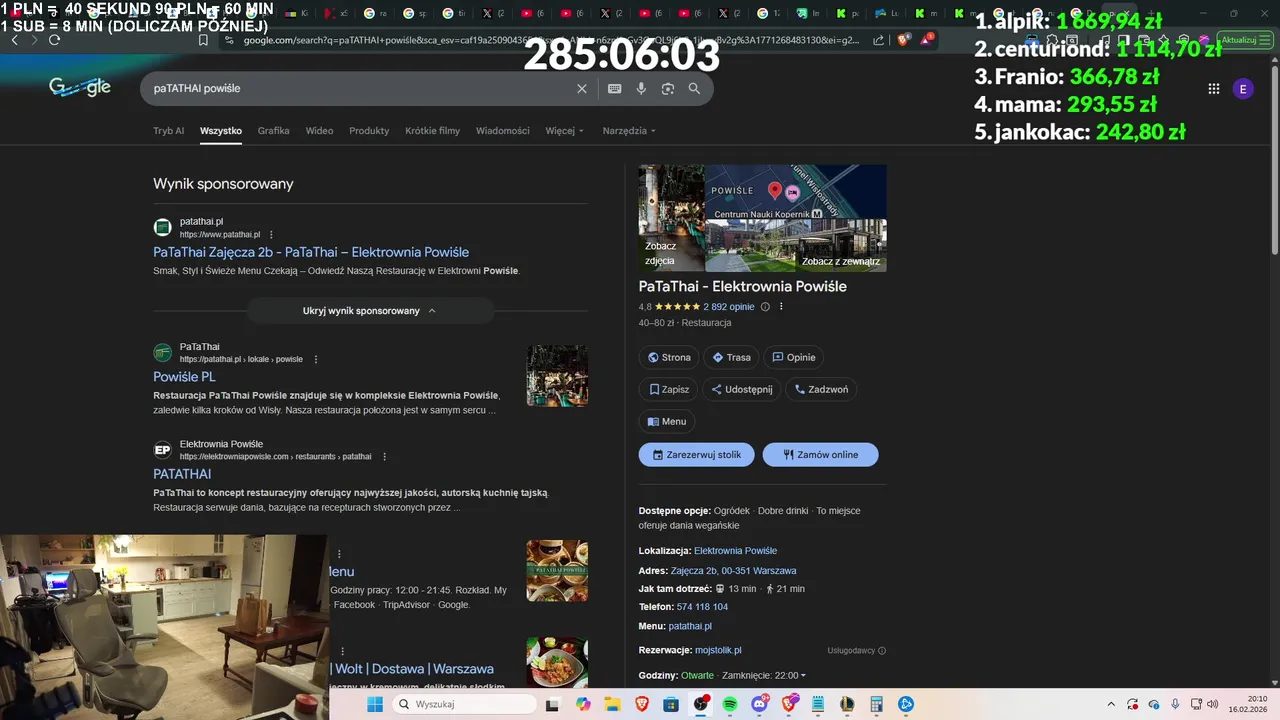Open the 'Zajęcza 2b, 00-351 Warszawa' address link
The image size is (1280, 720).
tap(733, 570)
